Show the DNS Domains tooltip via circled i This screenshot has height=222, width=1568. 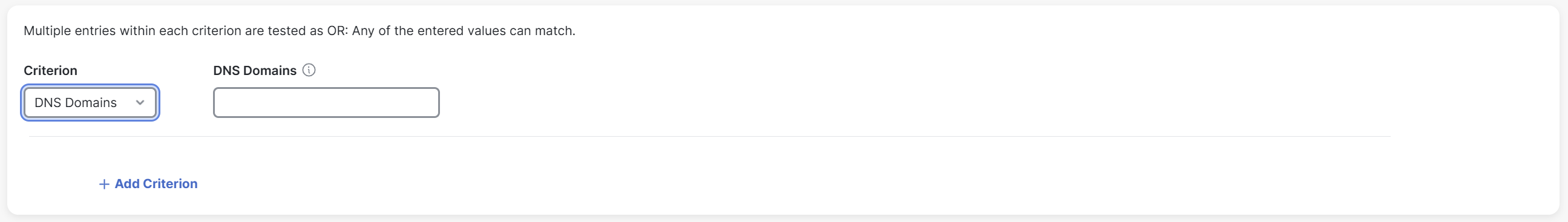pyautogui.click(x=309, y=70)
